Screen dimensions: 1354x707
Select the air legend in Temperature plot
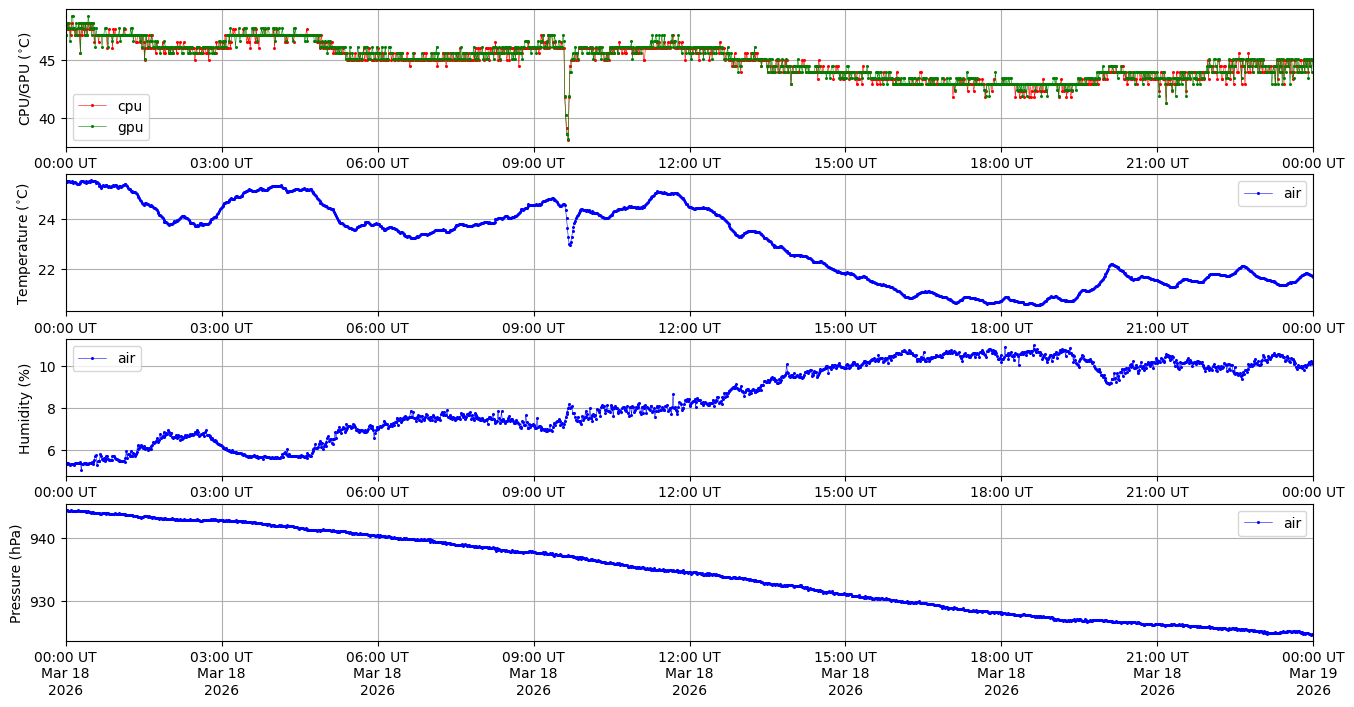(x=1272, y=194)
